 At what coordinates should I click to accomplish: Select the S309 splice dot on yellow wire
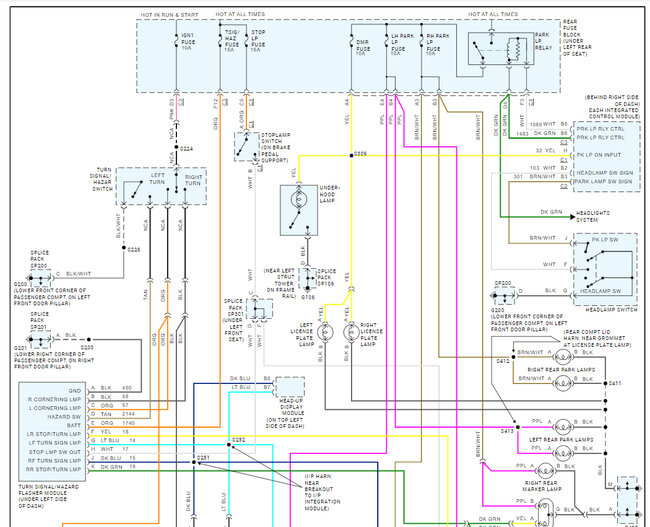tap(352, 155)
